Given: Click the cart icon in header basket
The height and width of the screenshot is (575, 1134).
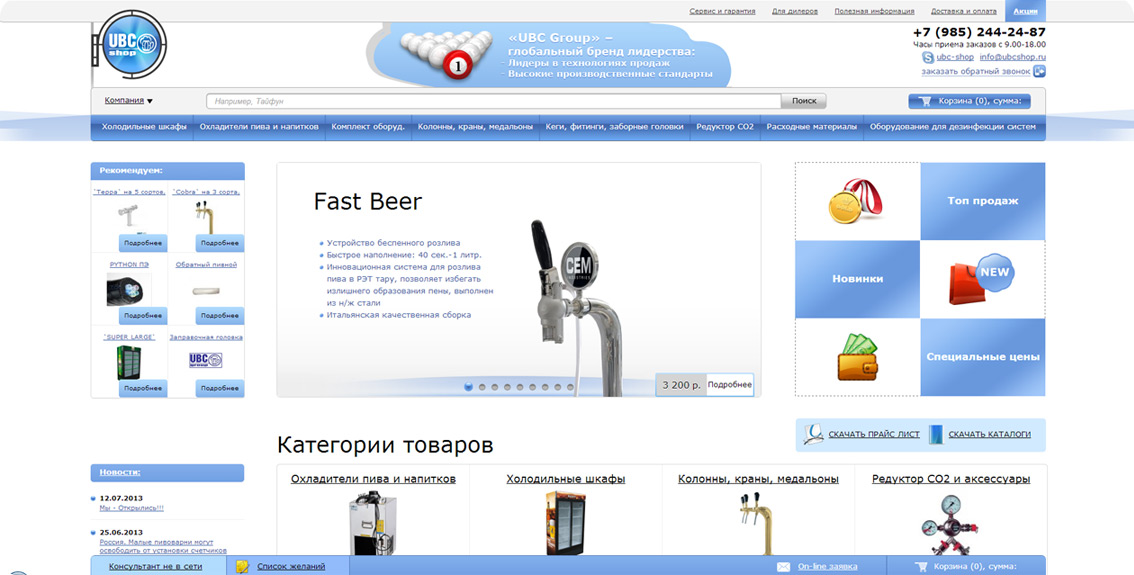Looking at the screenshot, I should tap(925, 101).
